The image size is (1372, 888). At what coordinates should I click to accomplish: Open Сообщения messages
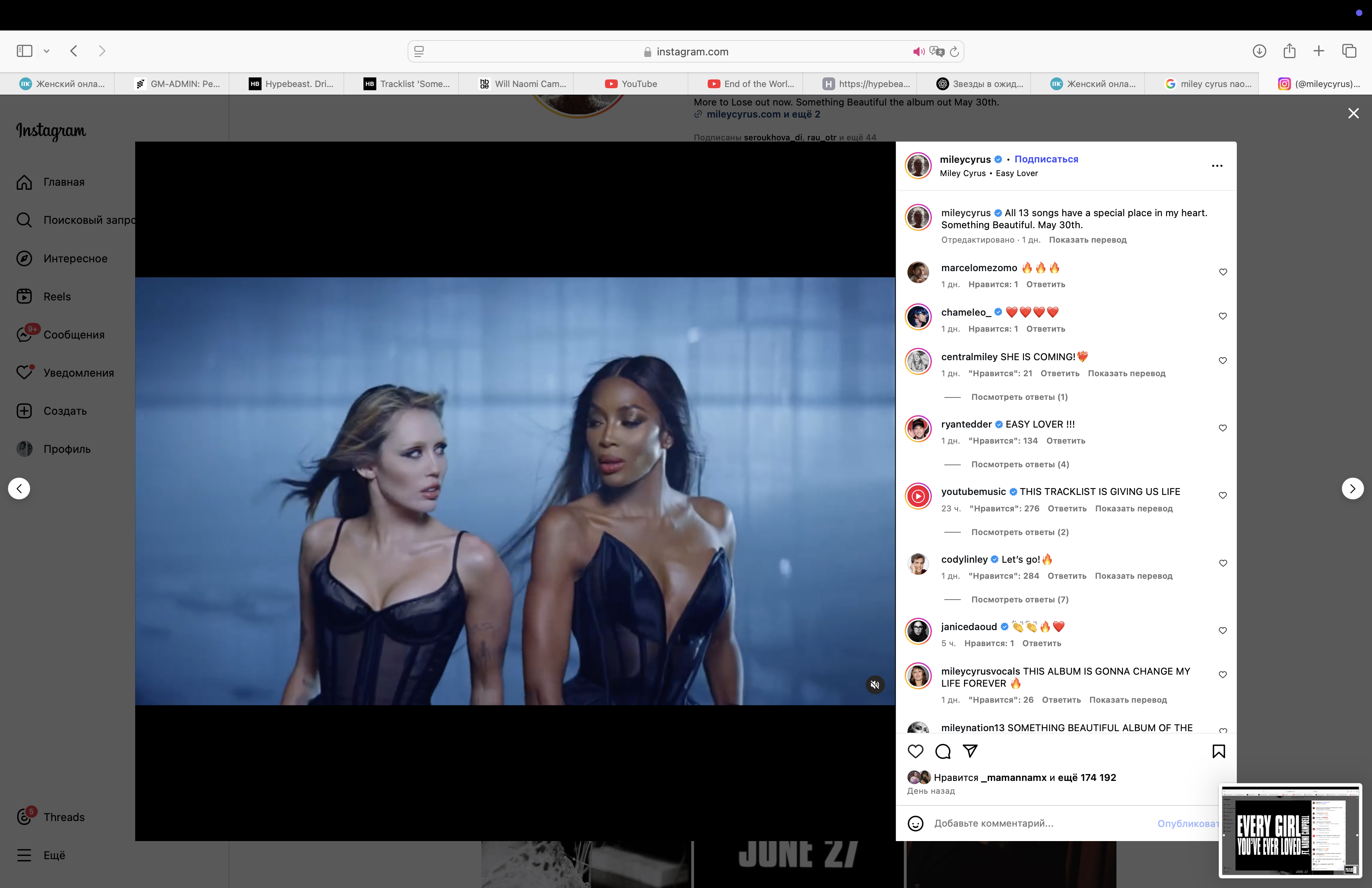(x=61, y=335)
